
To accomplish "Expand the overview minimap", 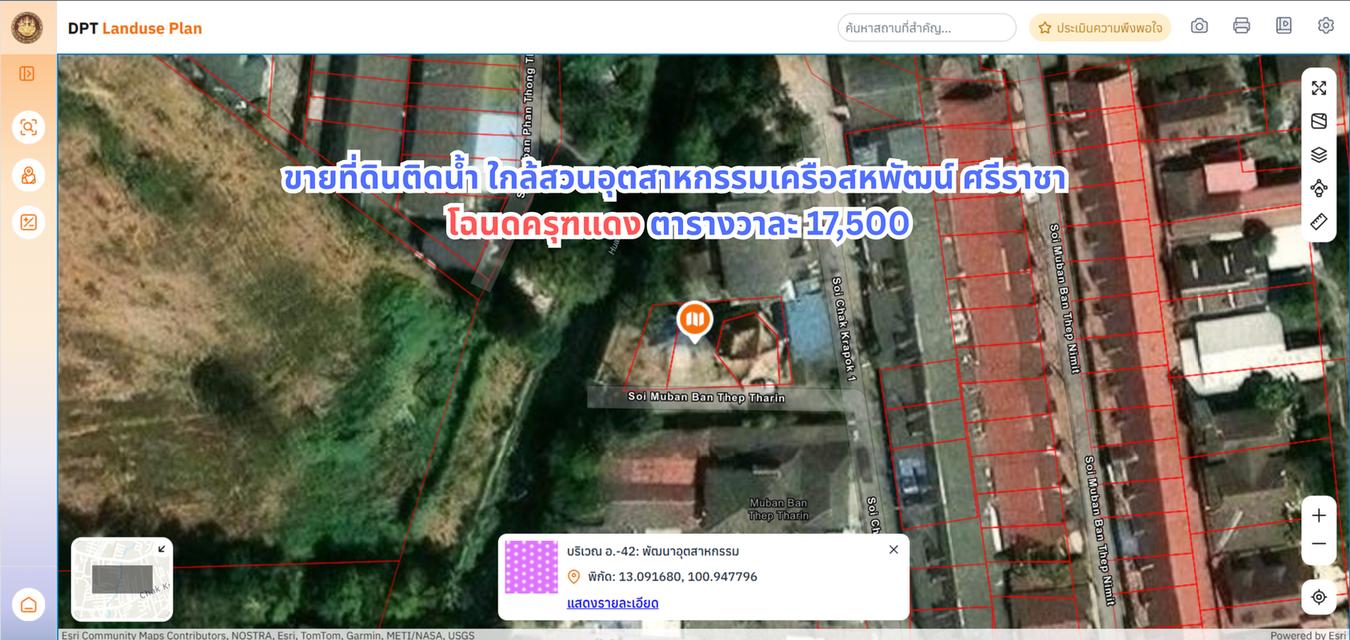I will tap(161, 547).
